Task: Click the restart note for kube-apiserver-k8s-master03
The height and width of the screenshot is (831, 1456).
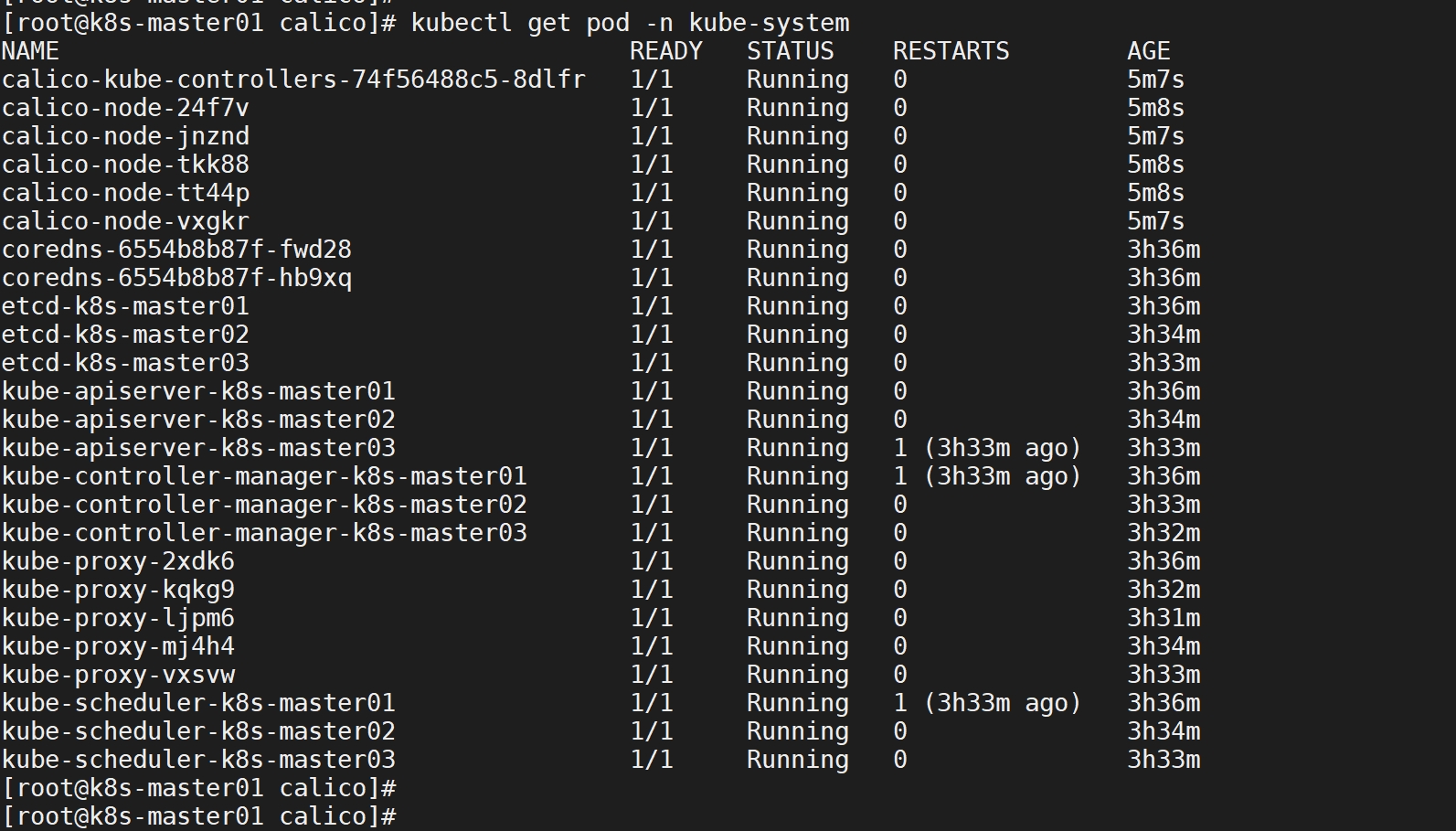Action: pyautogui.click(x=1003, y=448)
